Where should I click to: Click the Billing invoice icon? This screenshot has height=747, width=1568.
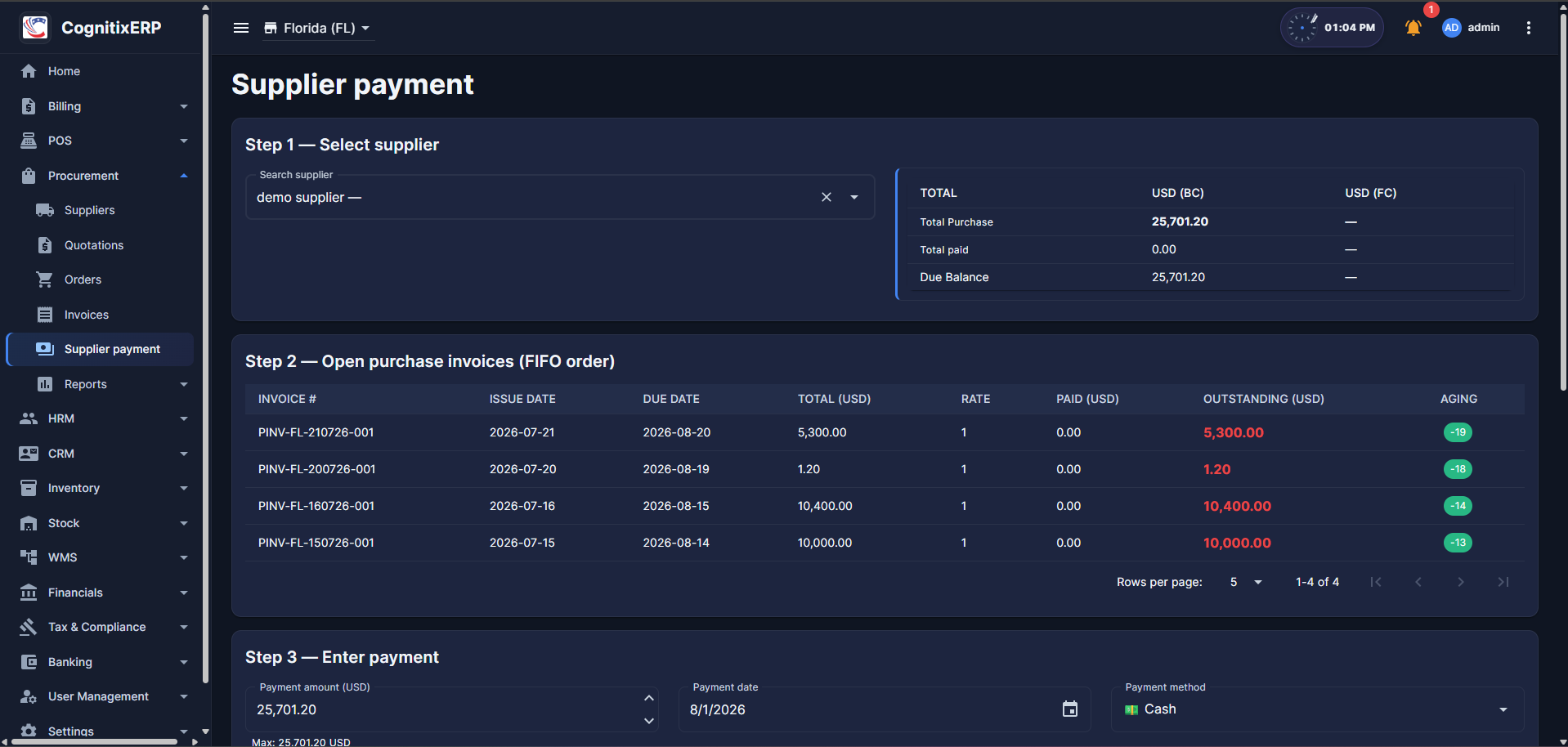[29, 106]
